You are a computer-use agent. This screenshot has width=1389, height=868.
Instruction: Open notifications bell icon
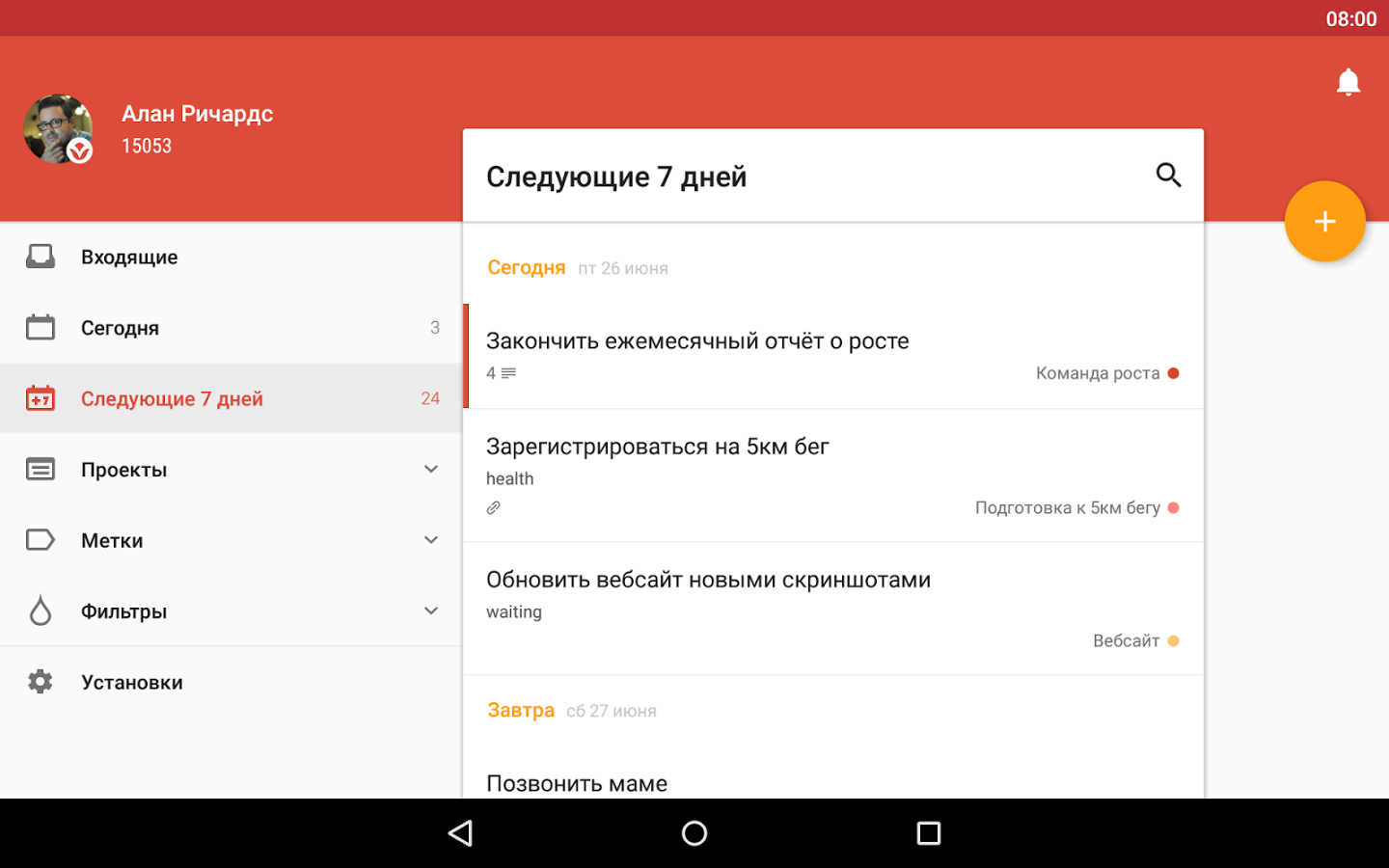[1348, 82]
